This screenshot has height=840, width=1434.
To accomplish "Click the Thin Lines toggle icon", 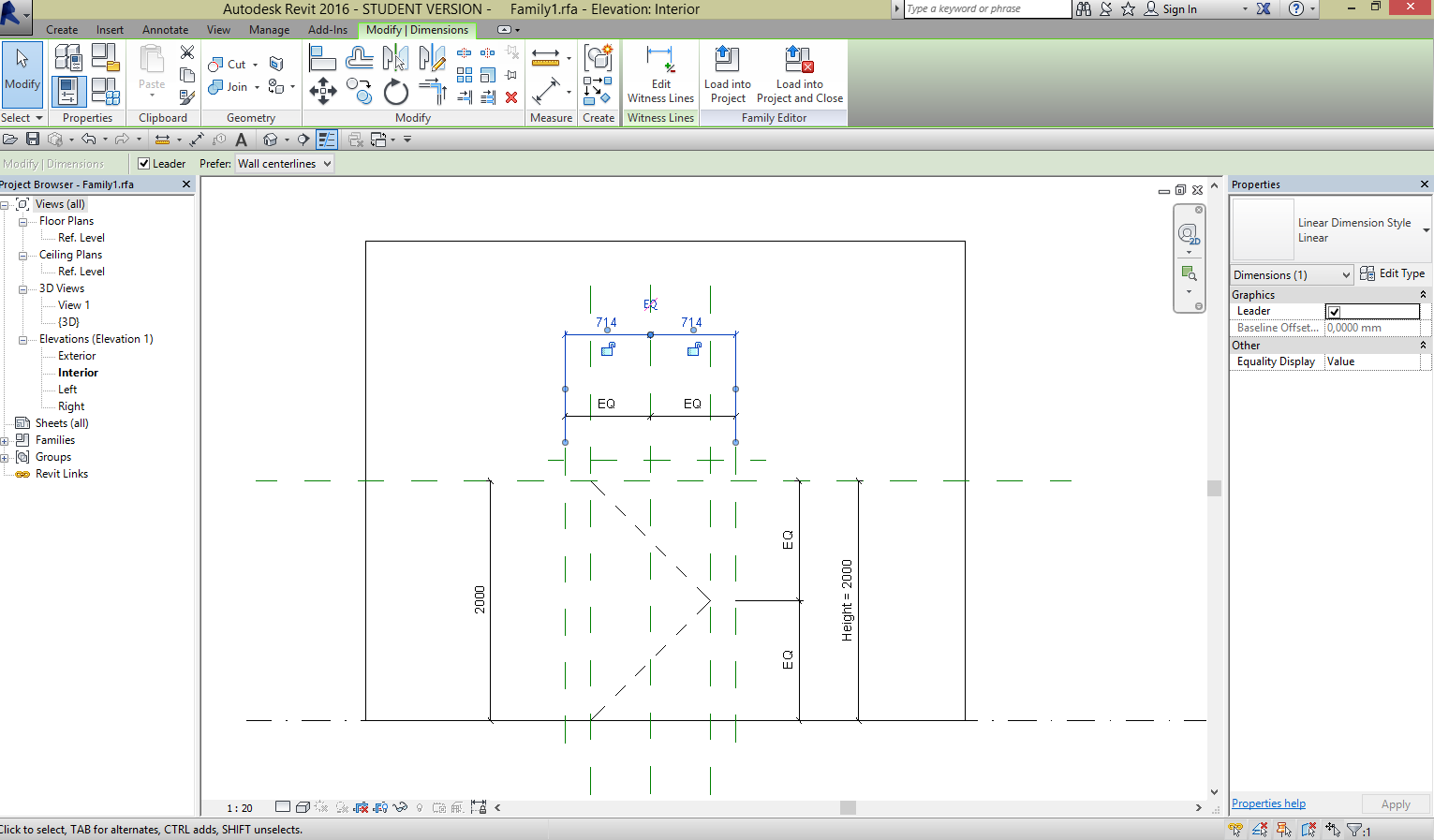I will click(x=327, y=139).
